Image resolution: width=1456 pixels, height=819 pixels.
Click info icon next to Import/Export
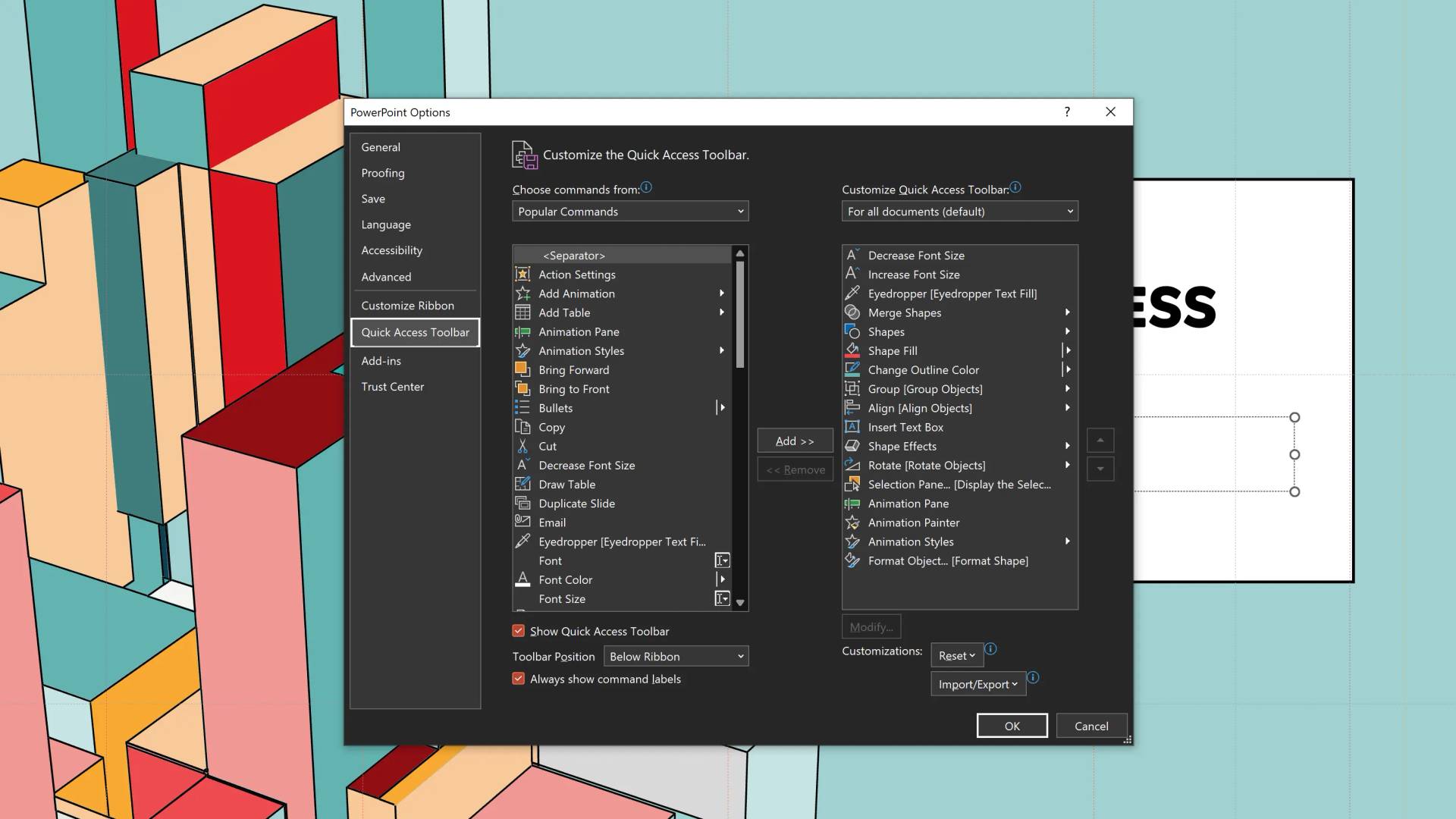coord(1033,677)
